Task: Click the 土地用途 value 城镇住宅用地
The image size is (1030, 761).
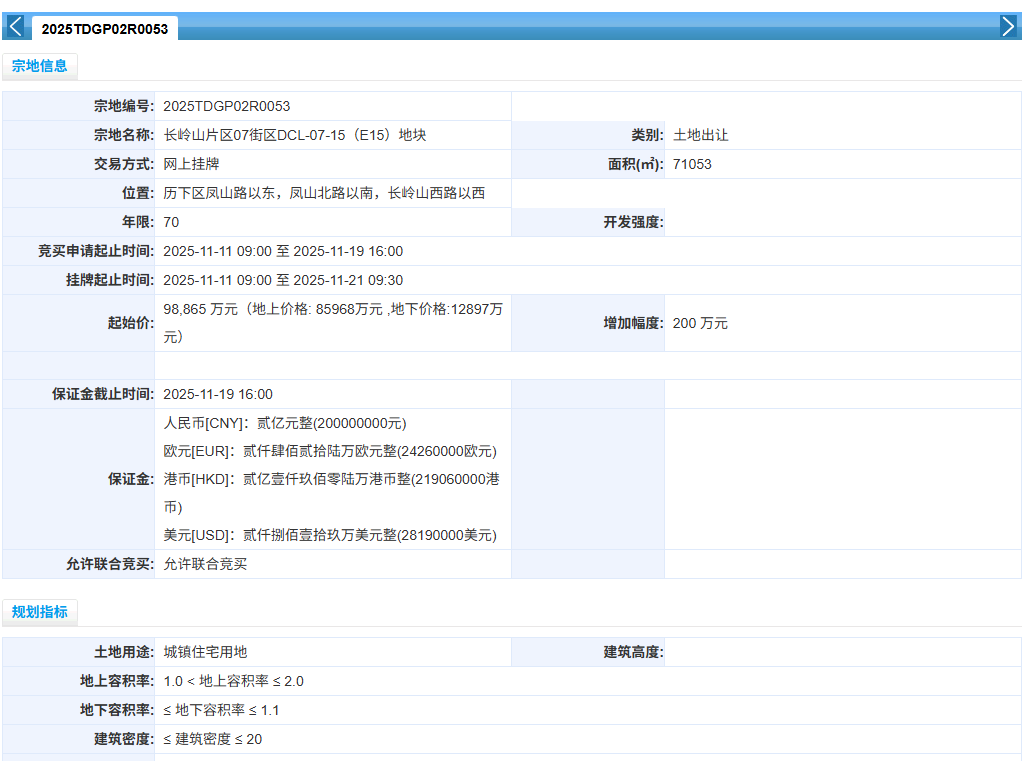Action: pyautogui.click(x=205, y=652)
